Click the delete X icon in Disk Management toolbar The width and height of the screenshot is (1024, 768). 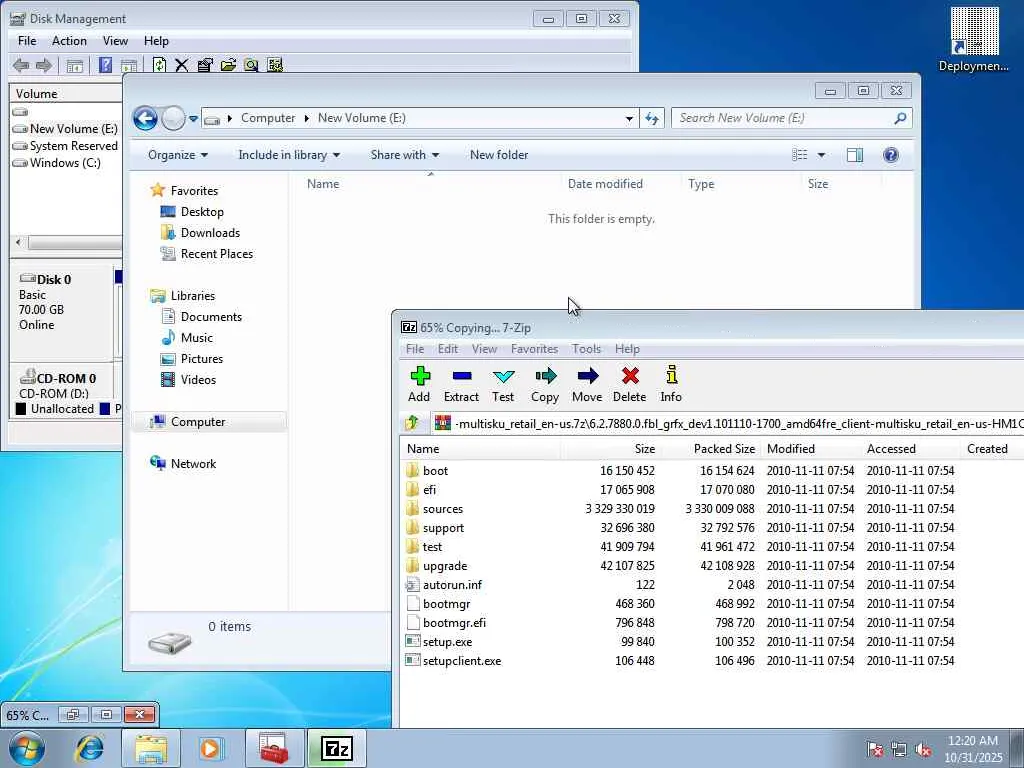pos(182,65)
